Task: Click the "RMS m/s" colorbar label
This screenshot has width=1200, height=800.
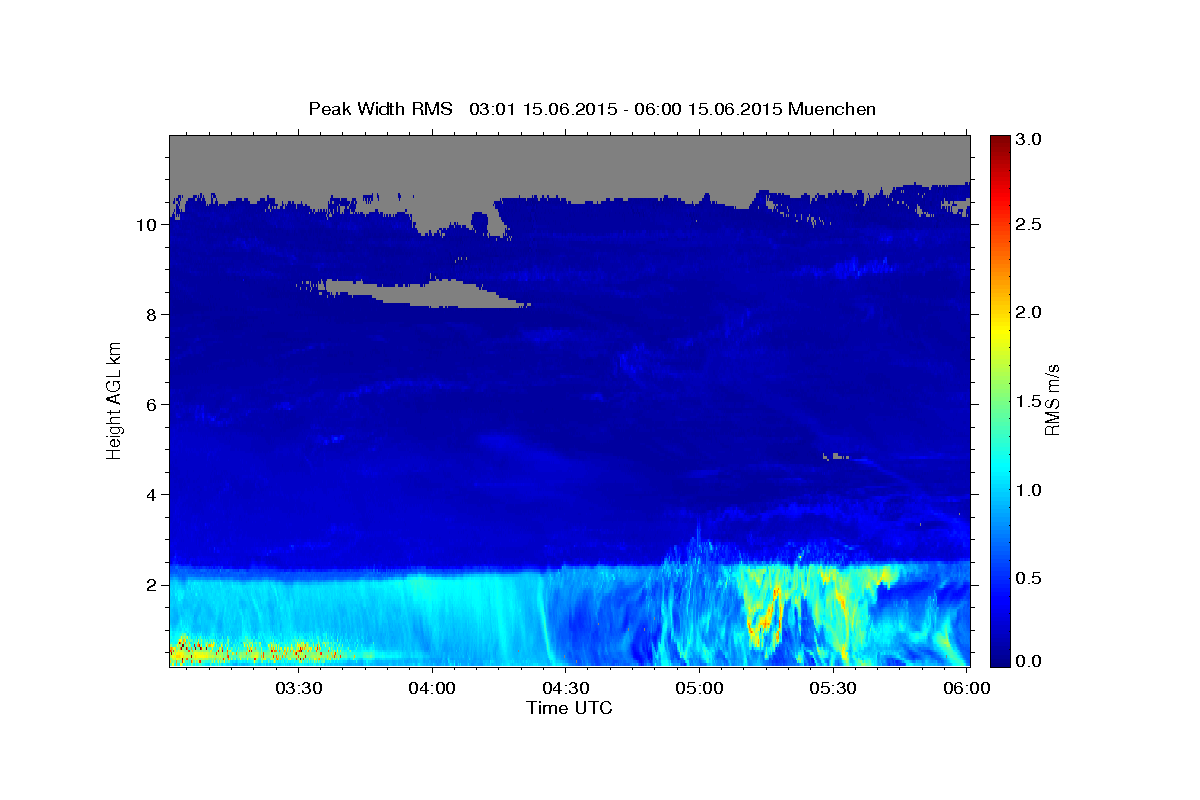Action: coord(1051,402)
